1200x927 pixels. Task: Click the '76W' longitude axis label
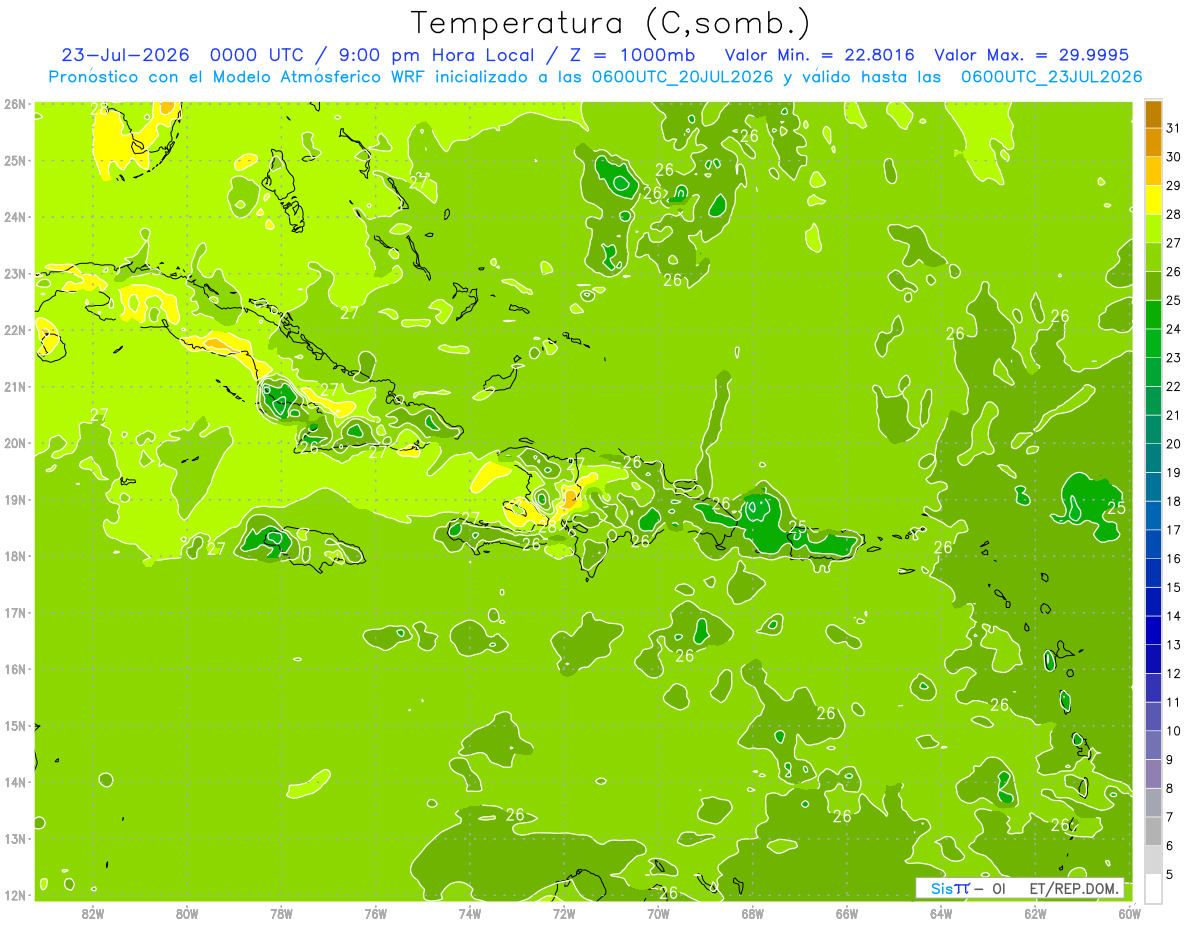coord(376,913)
